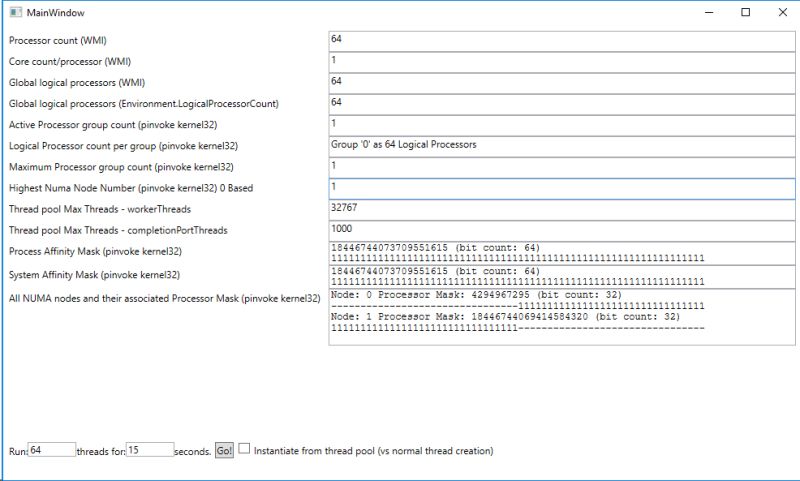Image resolution: width=800 pixels, height=481 pixels.
Task: Click the Highest Numa Node Number value field
Action: (x=562, y=189)
